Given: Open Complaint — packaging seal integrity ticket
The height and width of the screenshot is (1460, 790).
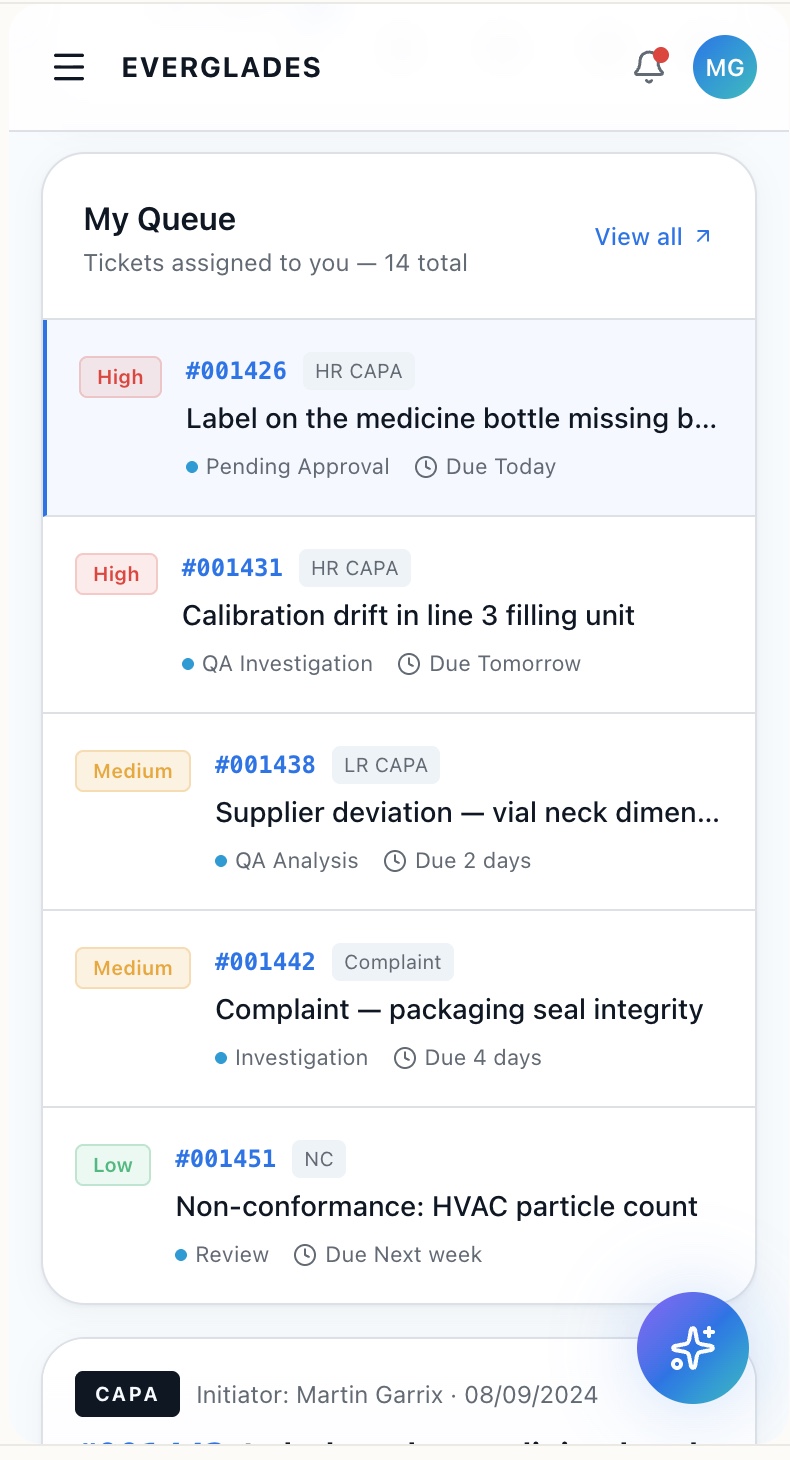Looking at the screenshot, I should tap(460, 1010).
